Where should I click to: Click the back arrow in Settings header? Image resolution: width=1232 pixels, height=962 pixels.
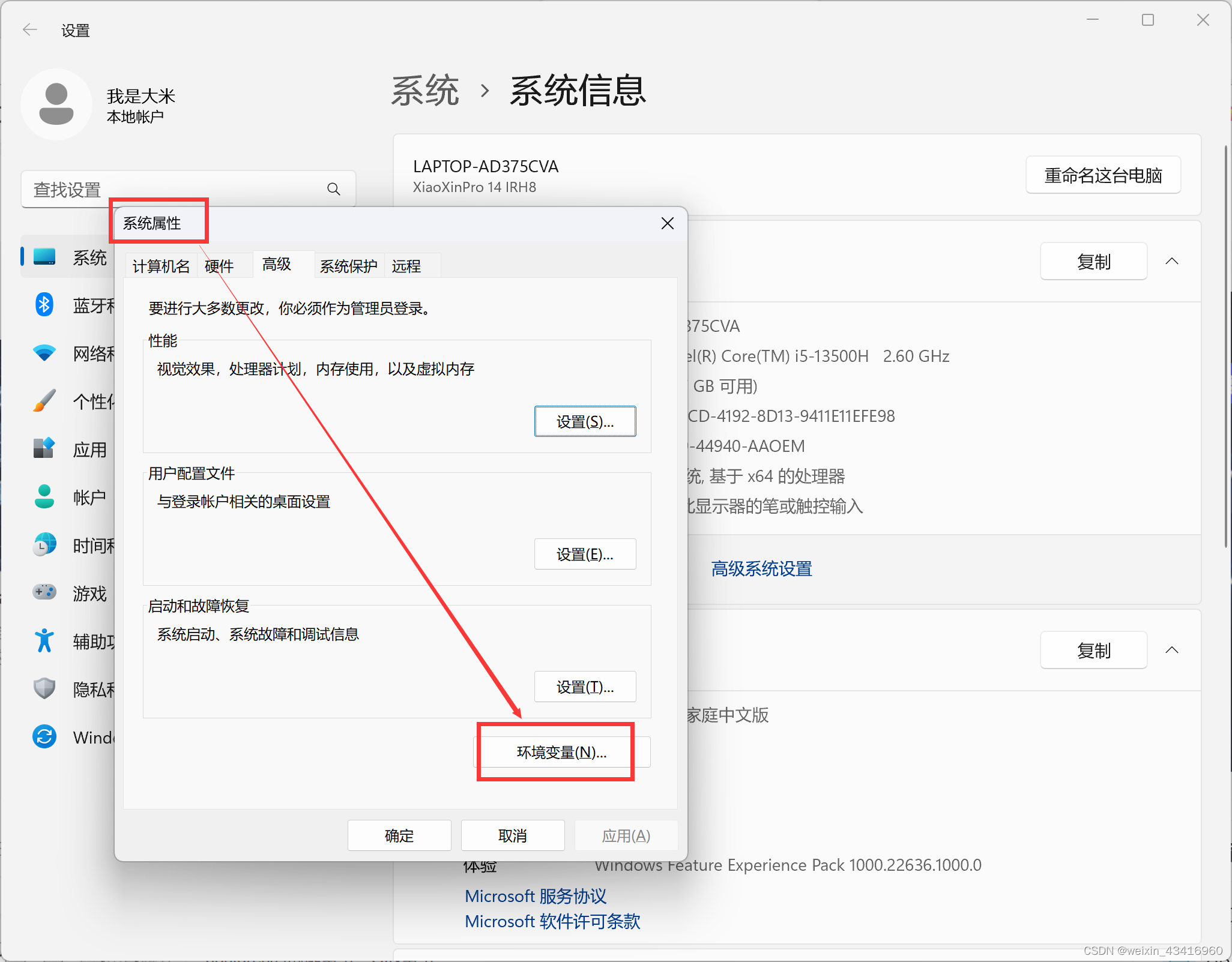[29, 29]
